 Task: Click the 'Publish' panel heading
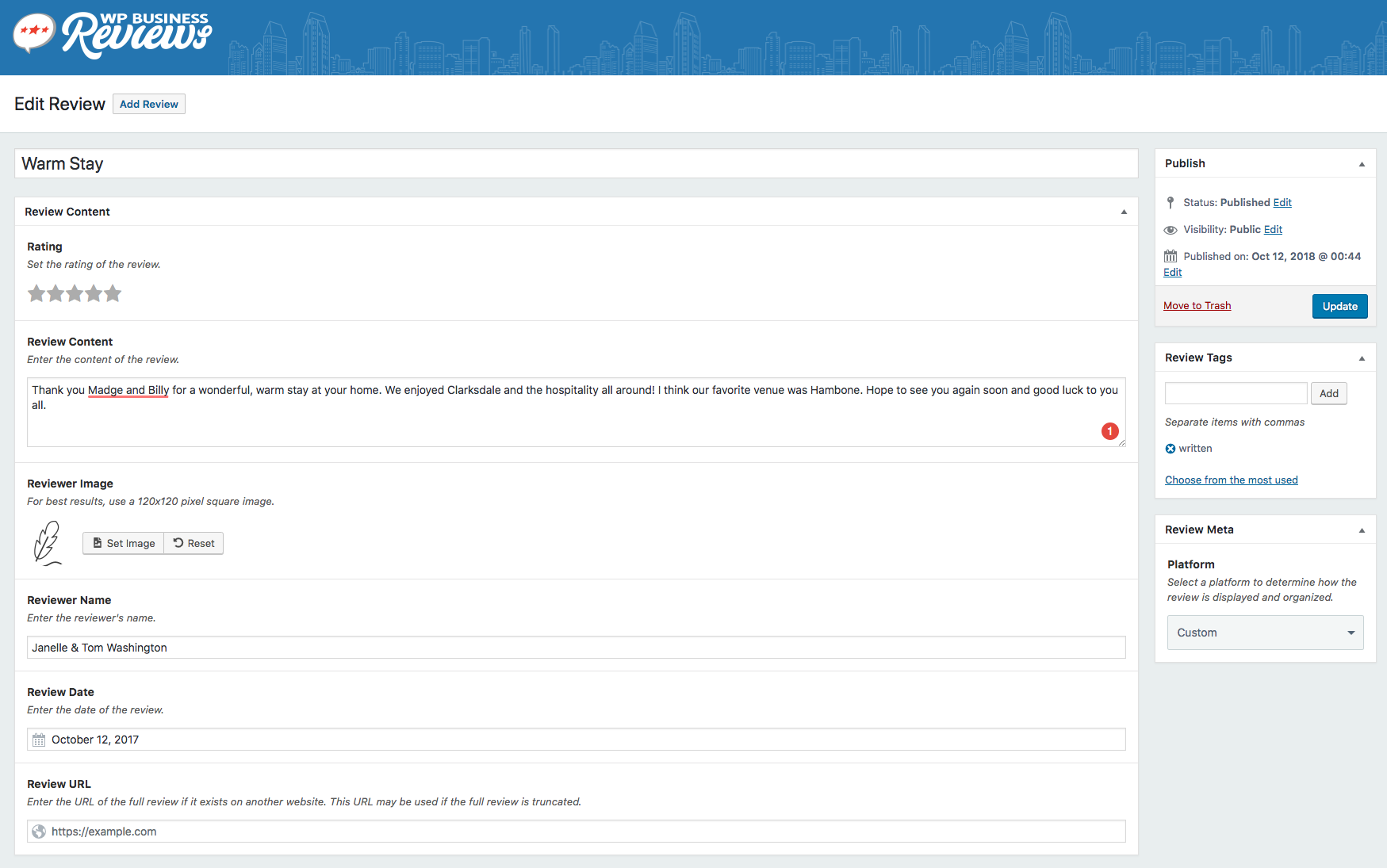tap(1185, 163)
